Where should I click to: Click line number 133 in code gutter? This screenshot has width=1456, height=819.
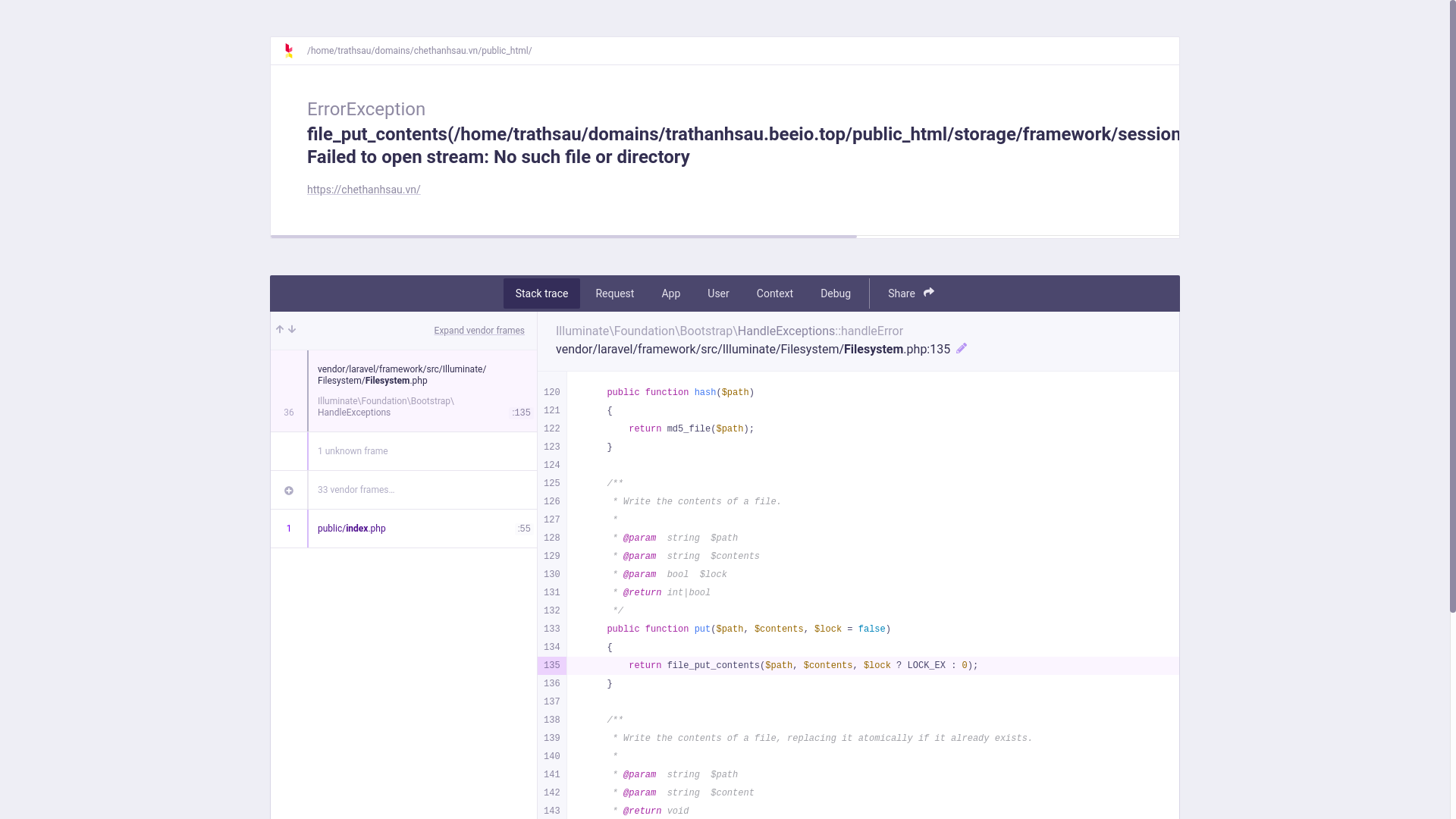tap(551, 629)
